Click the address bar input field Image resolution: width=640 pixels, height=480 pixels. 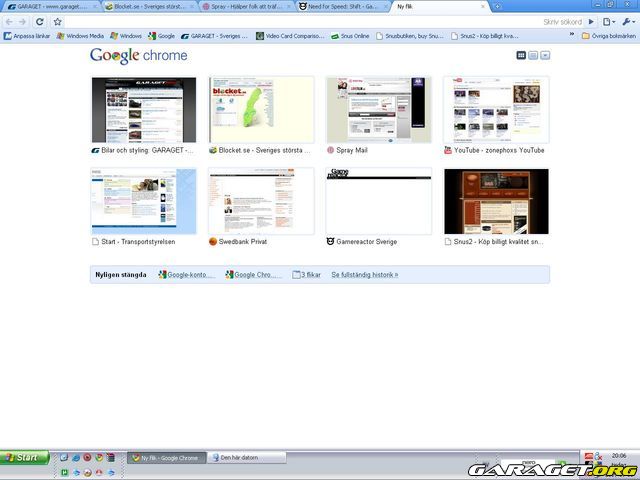300,21
